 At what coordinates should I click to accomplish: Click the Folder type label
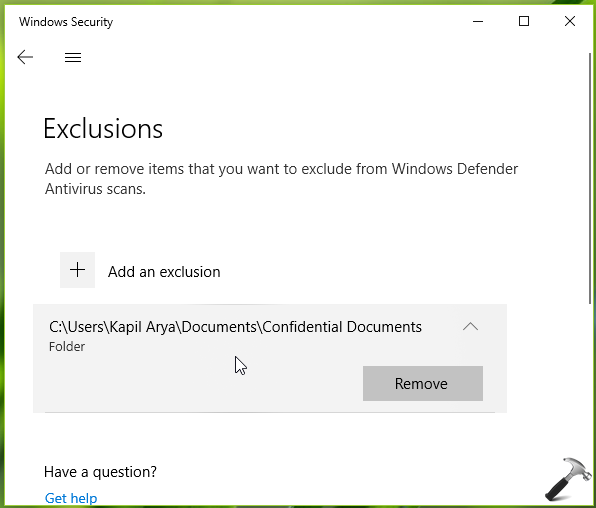pyautogui.click(x=67, y=346)
